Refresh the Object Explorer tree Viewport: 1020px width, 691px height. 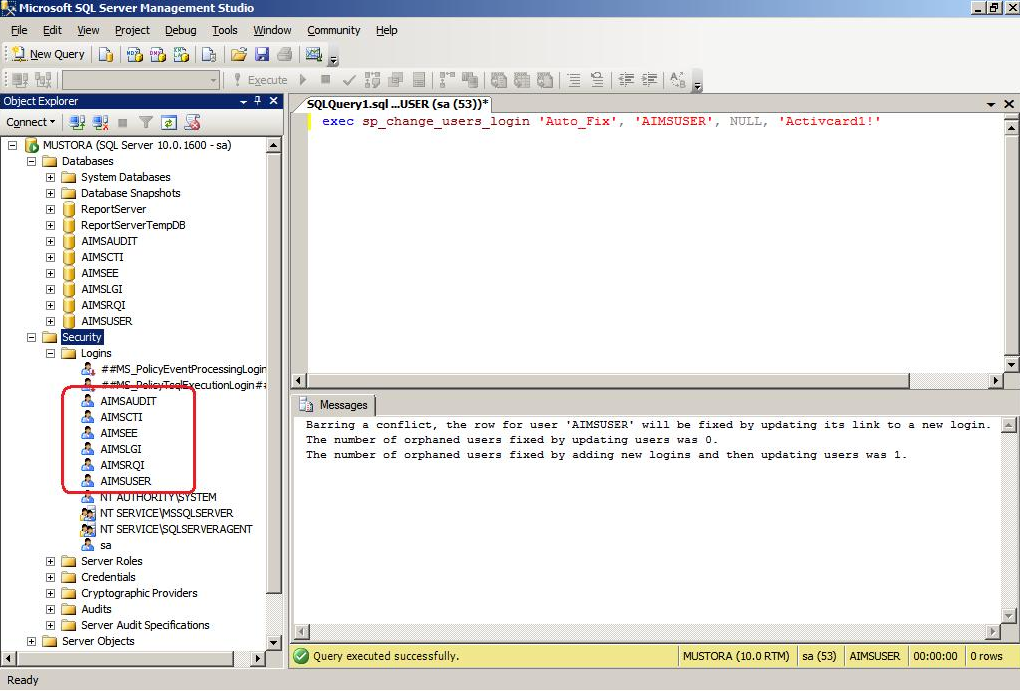point(169,123)
